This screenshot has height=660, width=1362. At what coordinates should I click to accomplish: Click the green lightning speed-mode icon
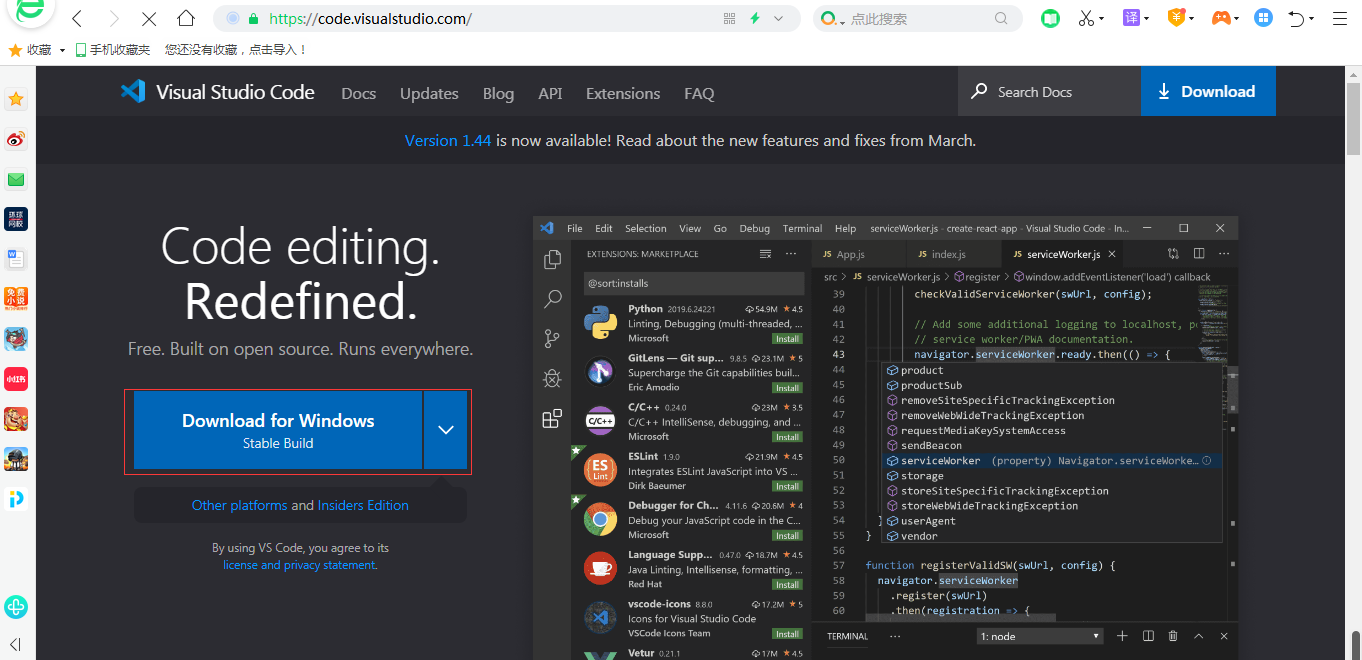pyautogui.click(x=755, y=18)
